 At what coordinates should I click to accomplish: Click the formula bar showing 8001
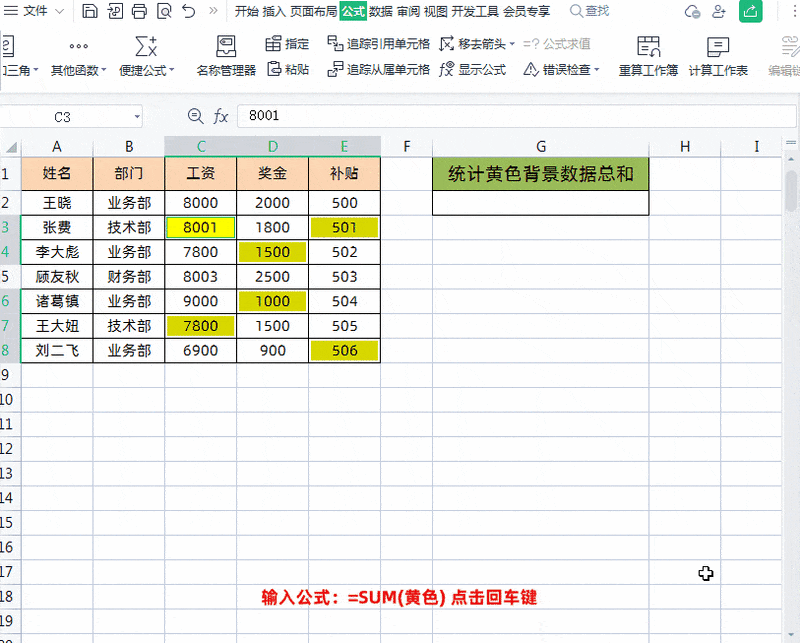pyautogui.click(x=516, y=116)
